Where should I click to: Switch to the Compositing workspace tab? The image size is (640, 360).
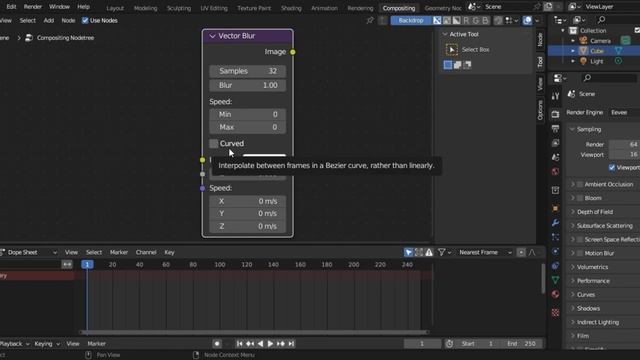pos(399,8)
